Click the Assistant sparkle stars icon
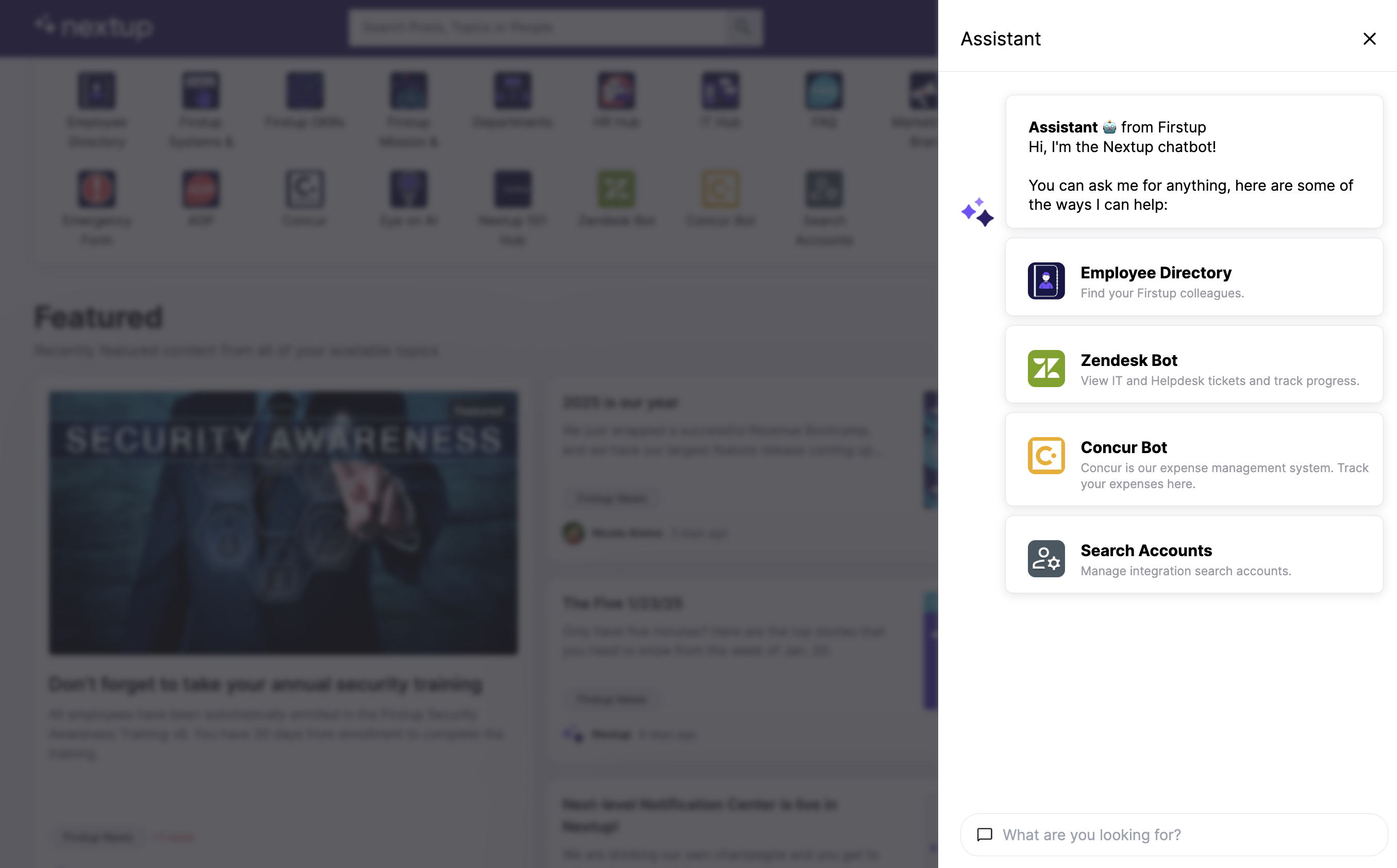1397x868 pixels. pos(977,212)
